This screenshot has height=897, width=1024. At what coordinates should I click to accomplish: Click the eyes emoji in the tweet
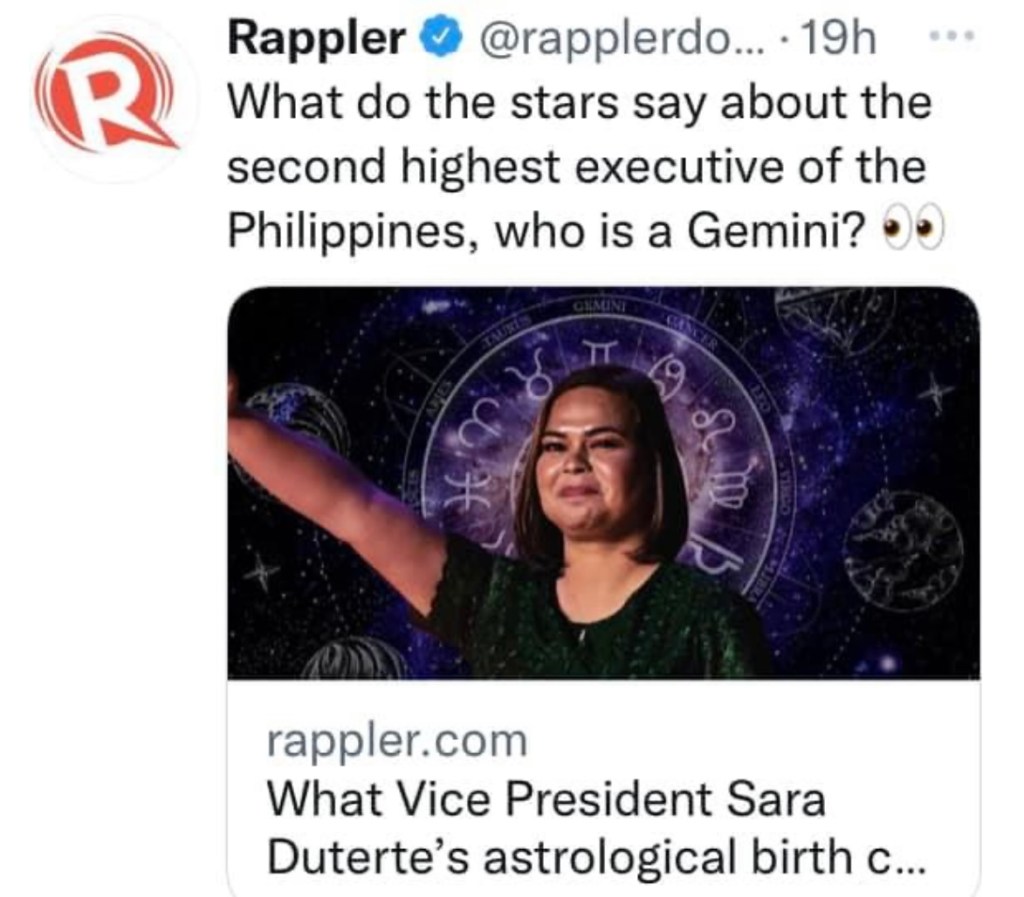click(x=913, y=232)
